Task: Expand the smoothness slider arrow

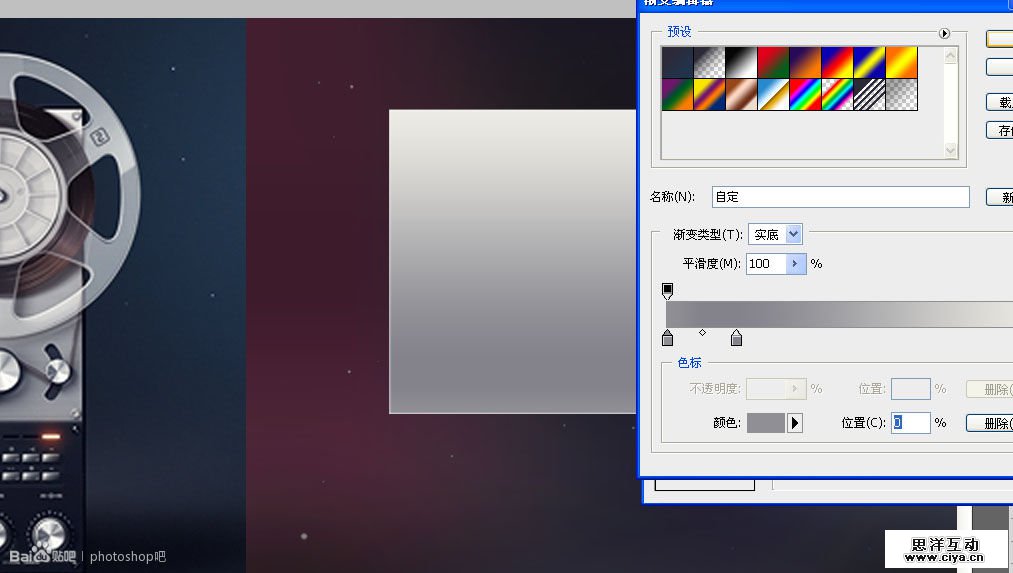Action: (795, 264)
